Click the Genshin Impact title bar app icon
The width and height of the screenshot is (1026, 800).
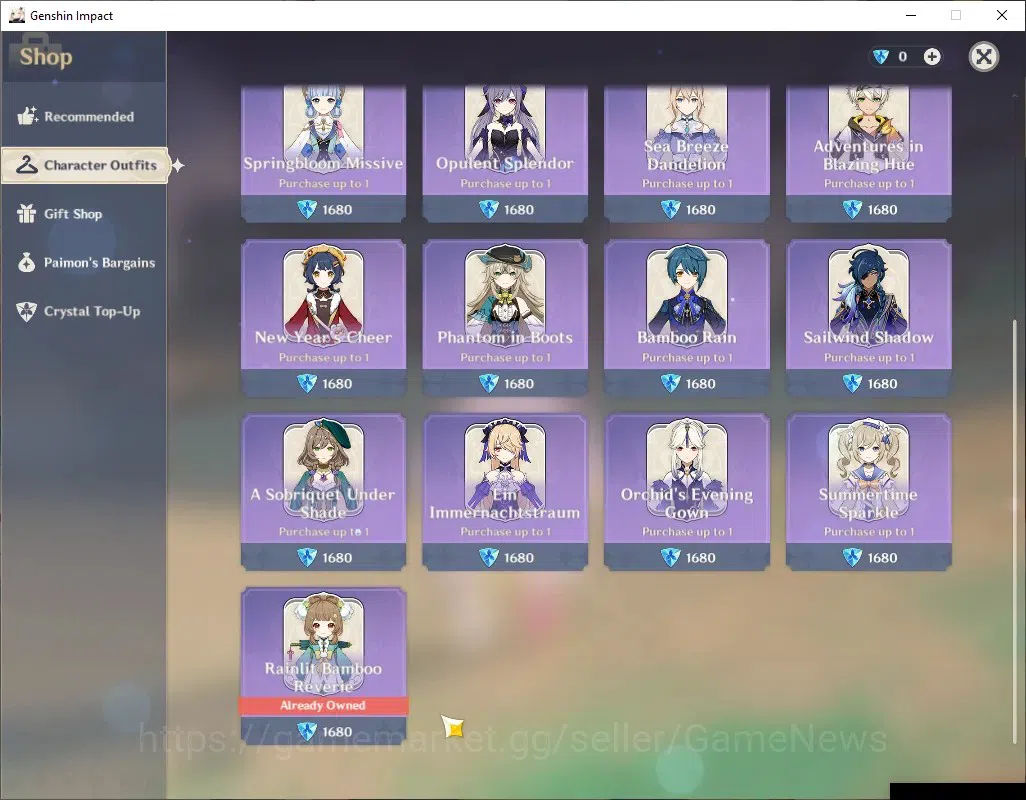(16, 15)
